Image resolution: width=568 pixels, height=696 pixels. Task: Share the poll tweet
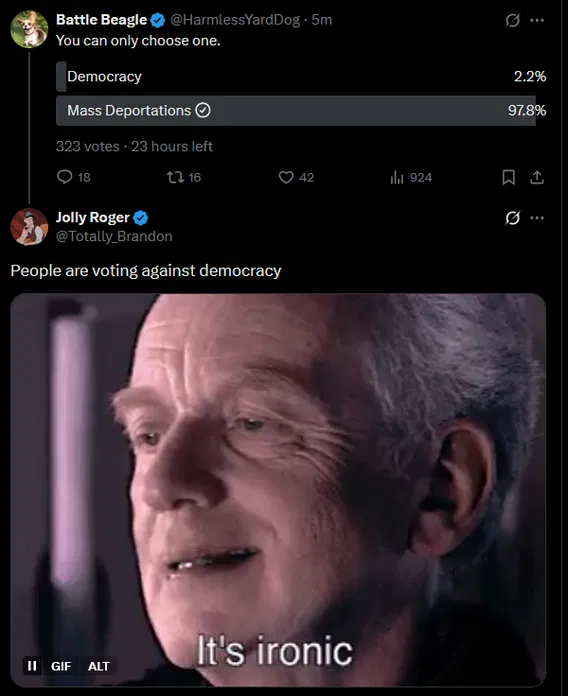point(537,177)
